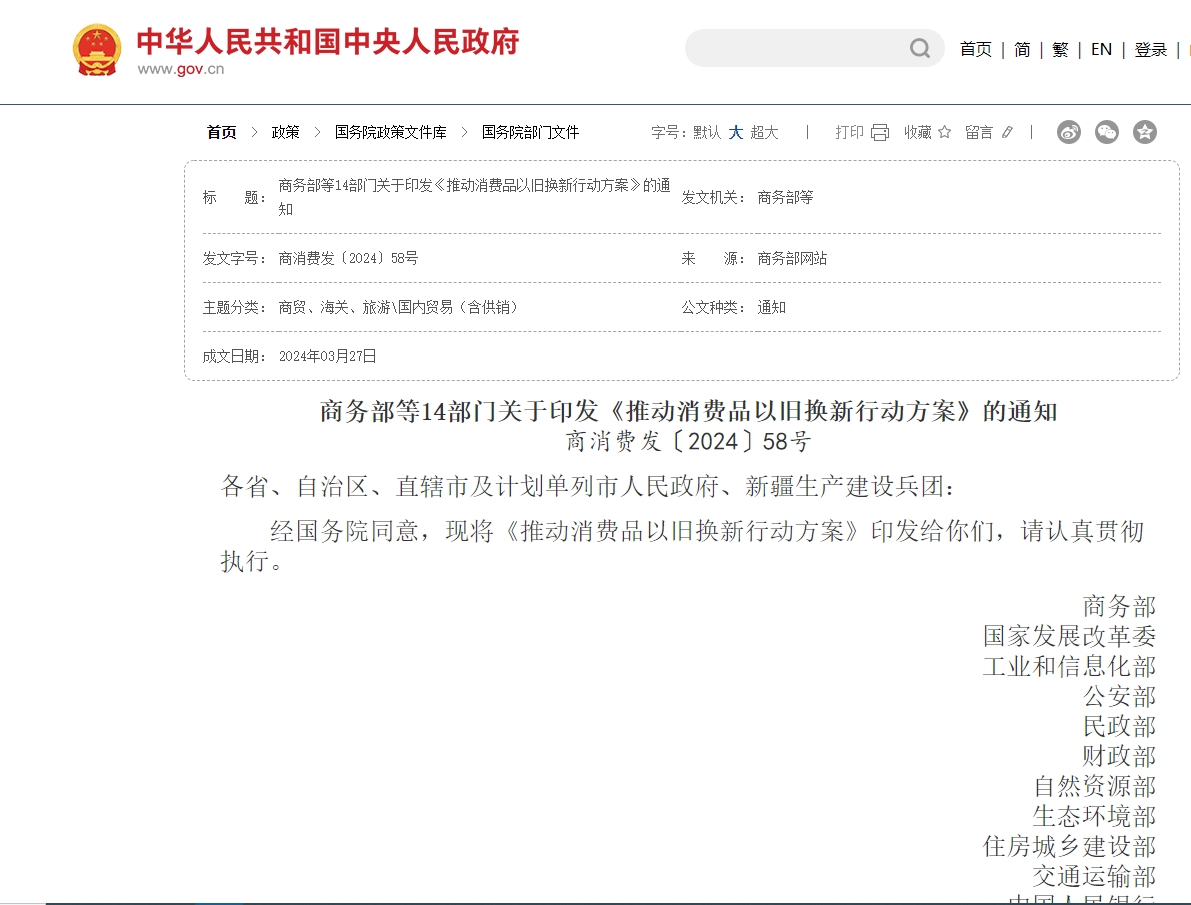Viewport: 1191px width, 905px height.
Task: Set font size to 默认
Action: point(707,132)
